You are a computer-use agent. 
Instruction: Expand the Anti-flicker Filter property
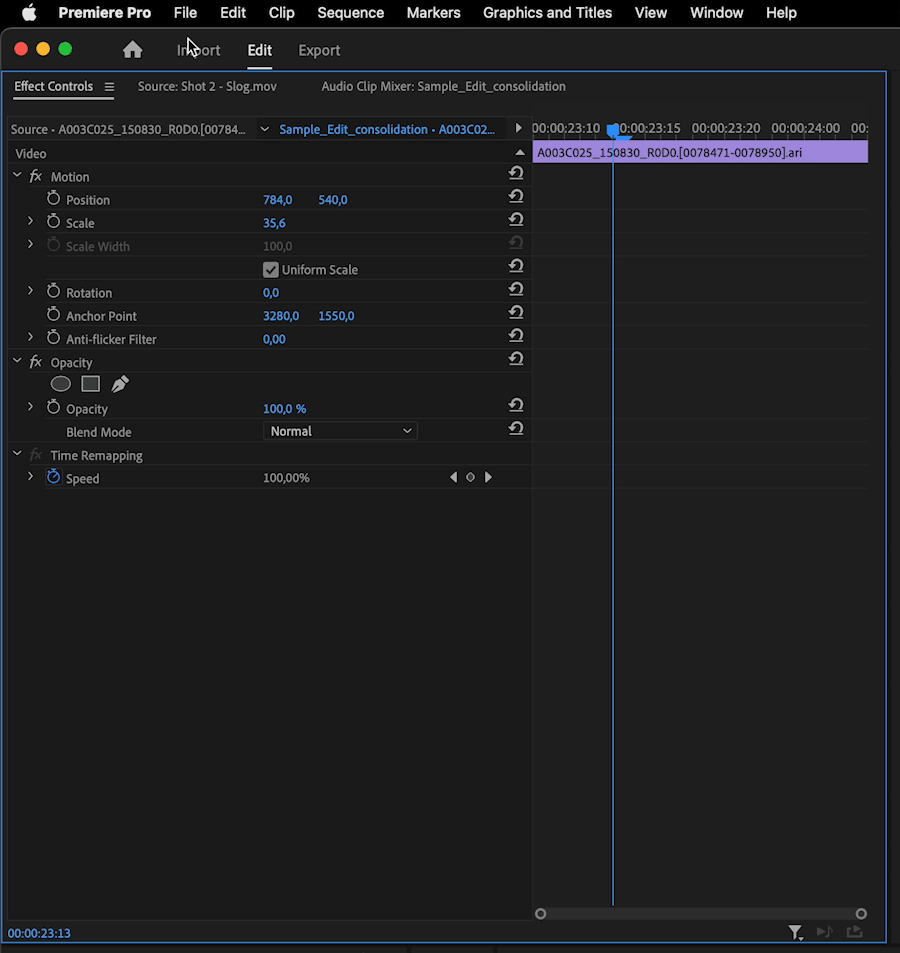pos(30,337)
